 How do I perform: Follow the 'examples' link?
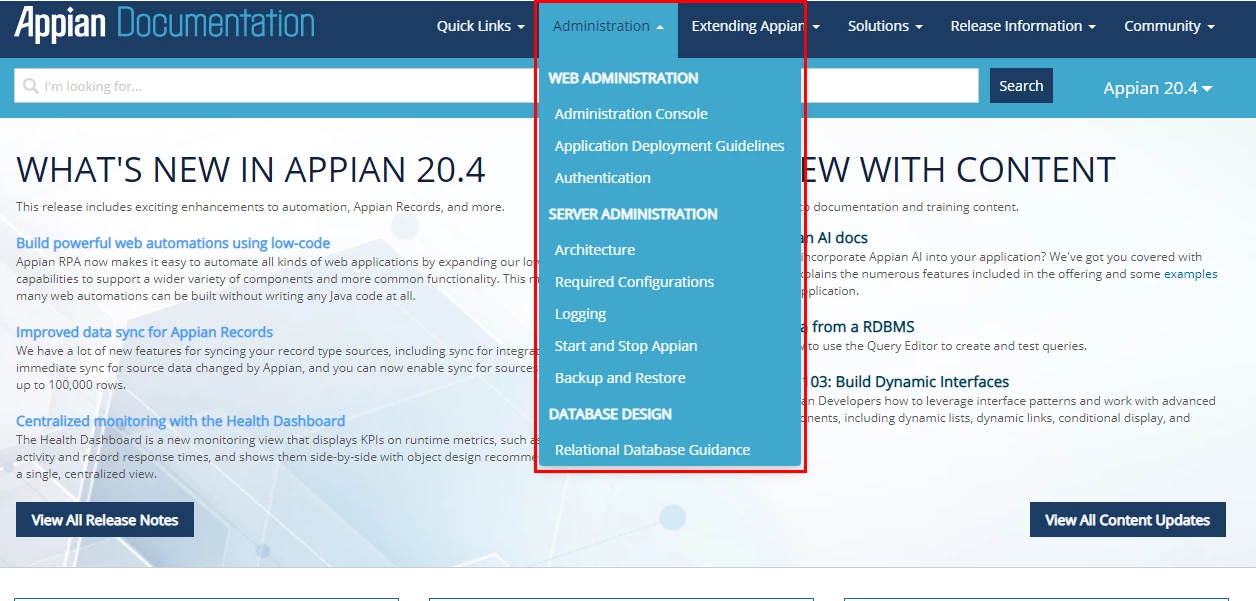[x=1190, y=273]
